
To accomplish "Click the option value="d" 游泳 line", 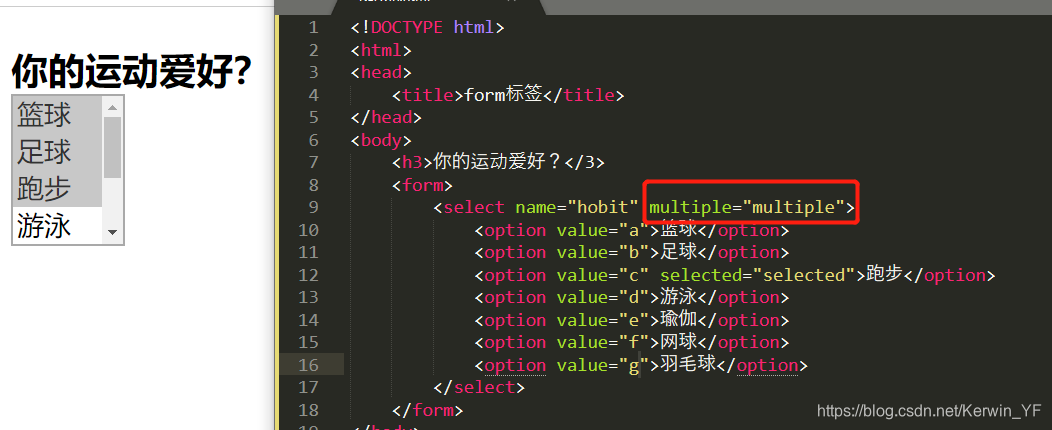I will [631, 297].
